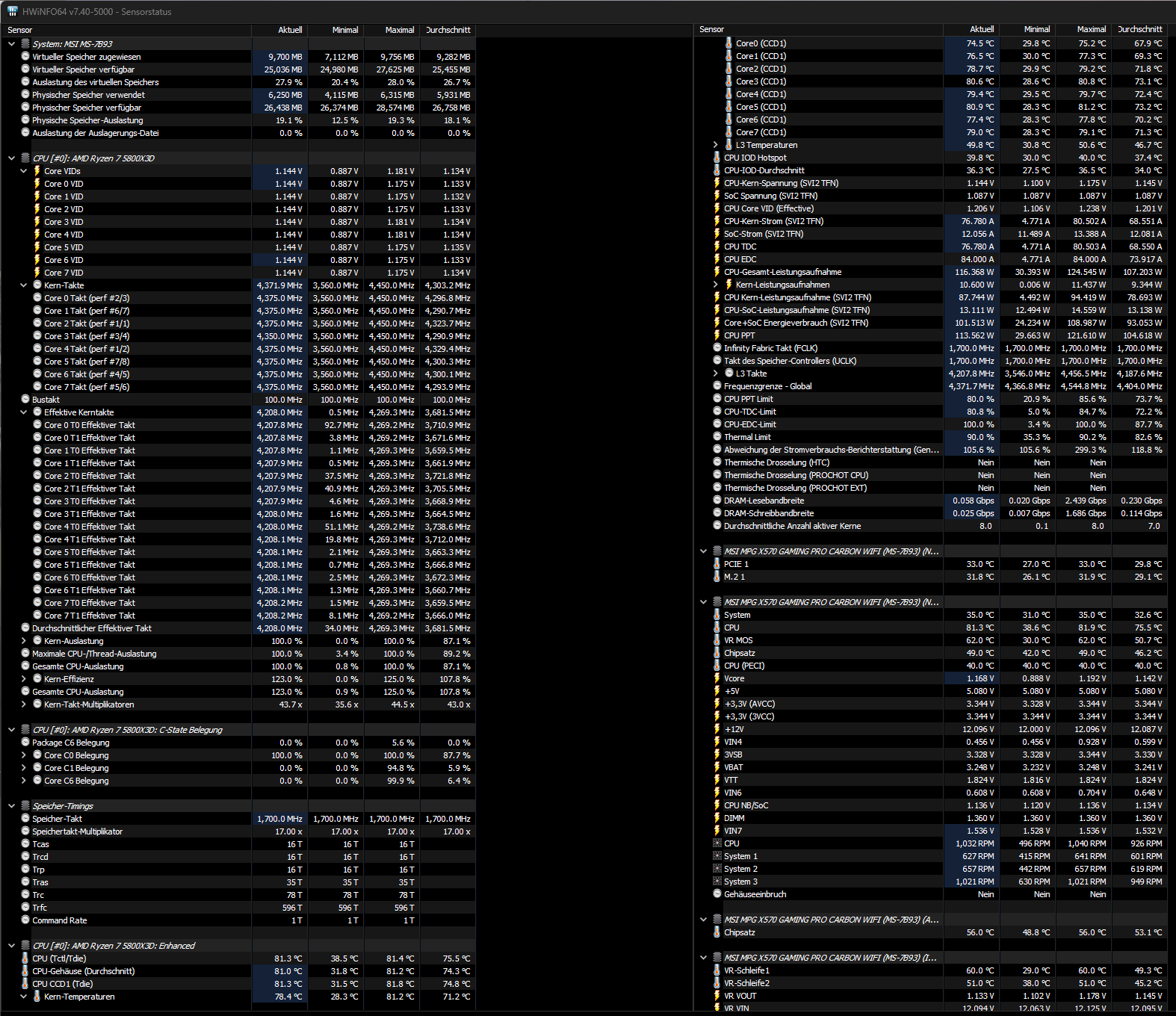The height and width of the screenshot is (1016, 1176).
Task: Collapse the Kern-Takte subtree
Action: 23,285
